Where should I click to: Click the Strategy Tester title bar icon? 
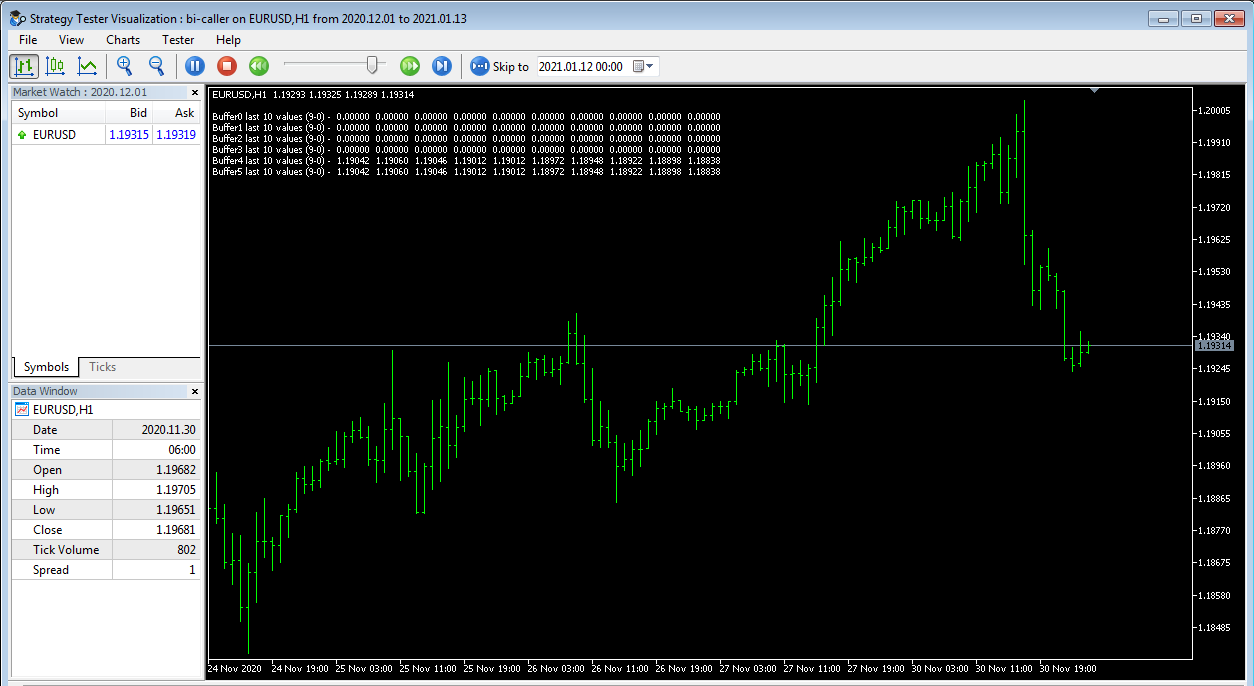pyautogui.click(x=17, y=18)
